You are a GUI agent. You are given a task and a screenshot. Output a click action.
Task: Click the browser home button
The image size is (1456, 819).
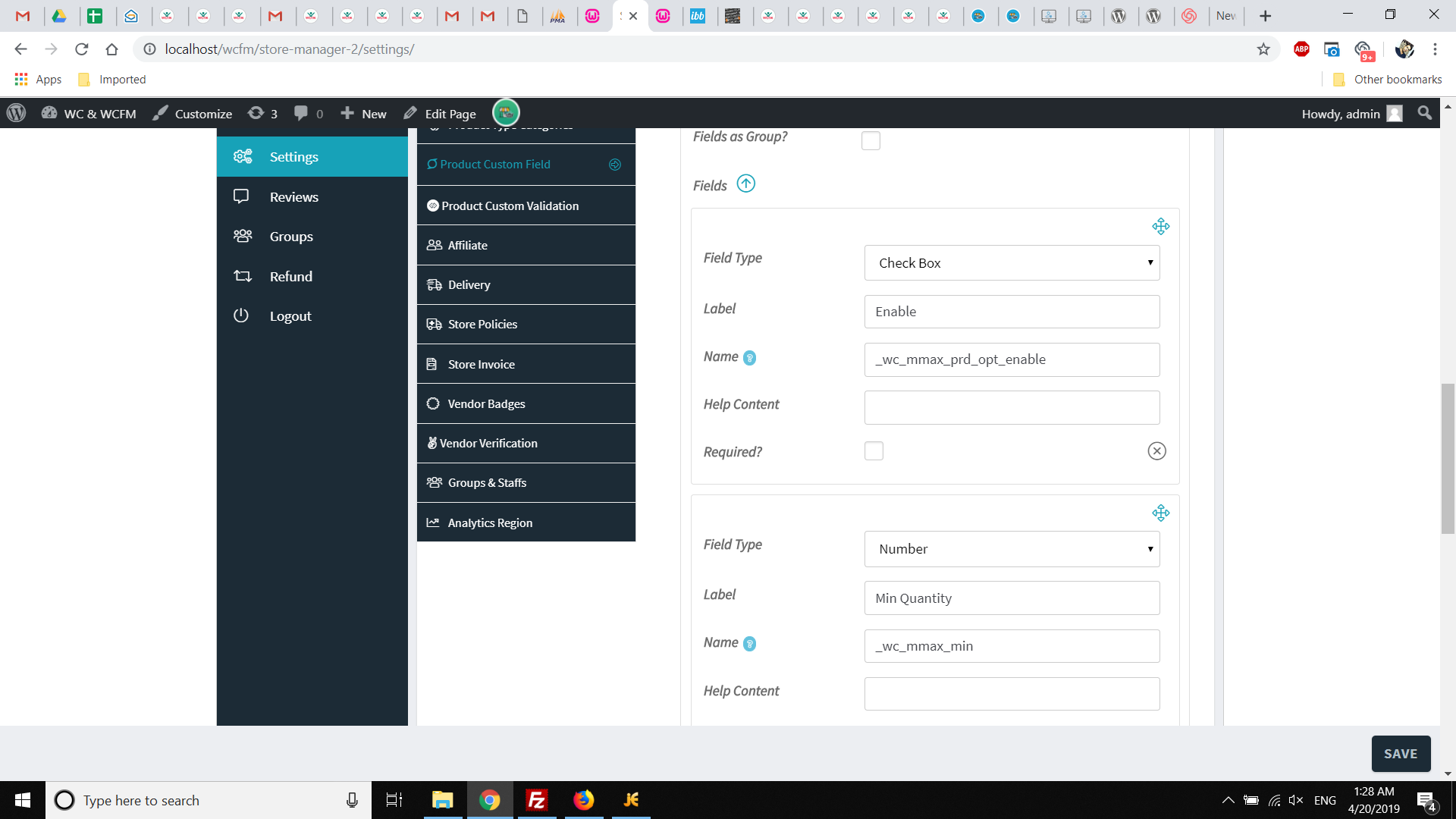pos(111,49)
